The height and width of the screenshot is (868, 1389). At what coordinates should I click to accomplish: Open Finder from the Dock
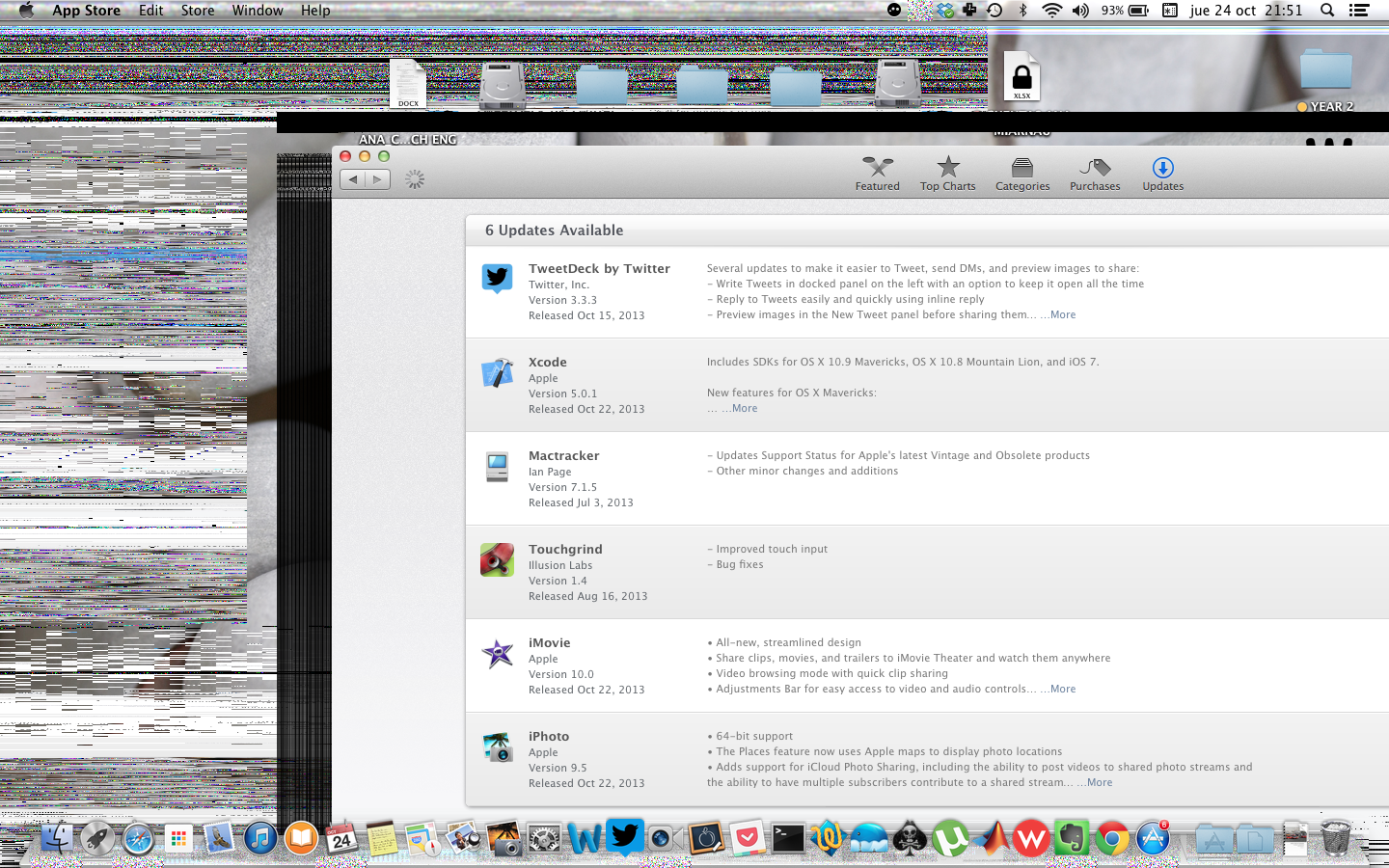[x=57, y=838]
